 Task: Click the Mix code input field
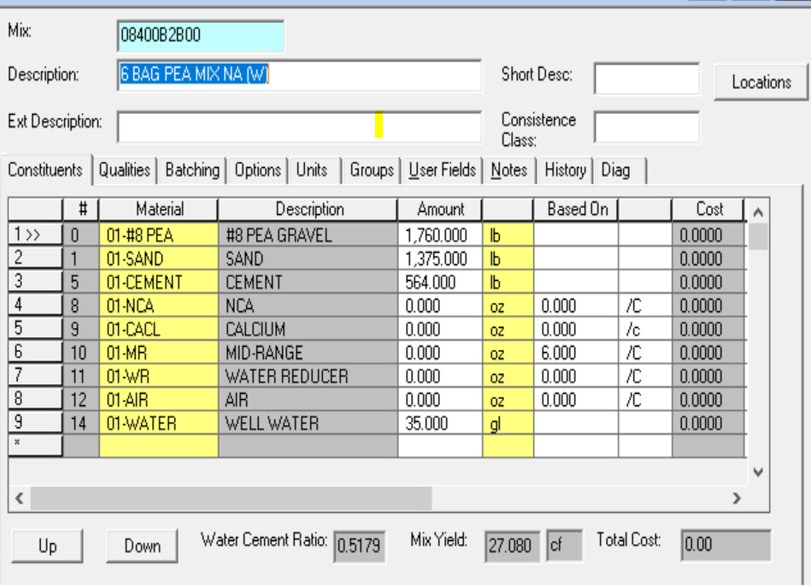point(200,36)
